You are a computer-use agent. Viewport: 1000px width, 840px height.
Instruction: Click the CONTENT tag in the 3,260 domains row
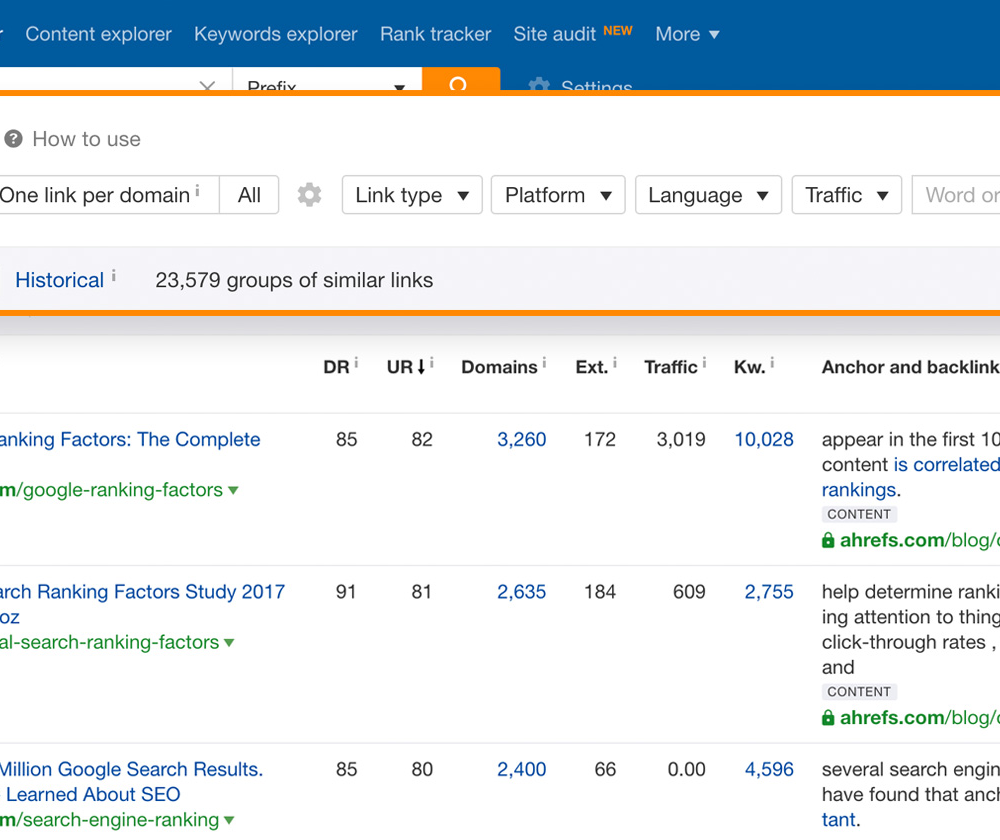click(x=859, y=515)
